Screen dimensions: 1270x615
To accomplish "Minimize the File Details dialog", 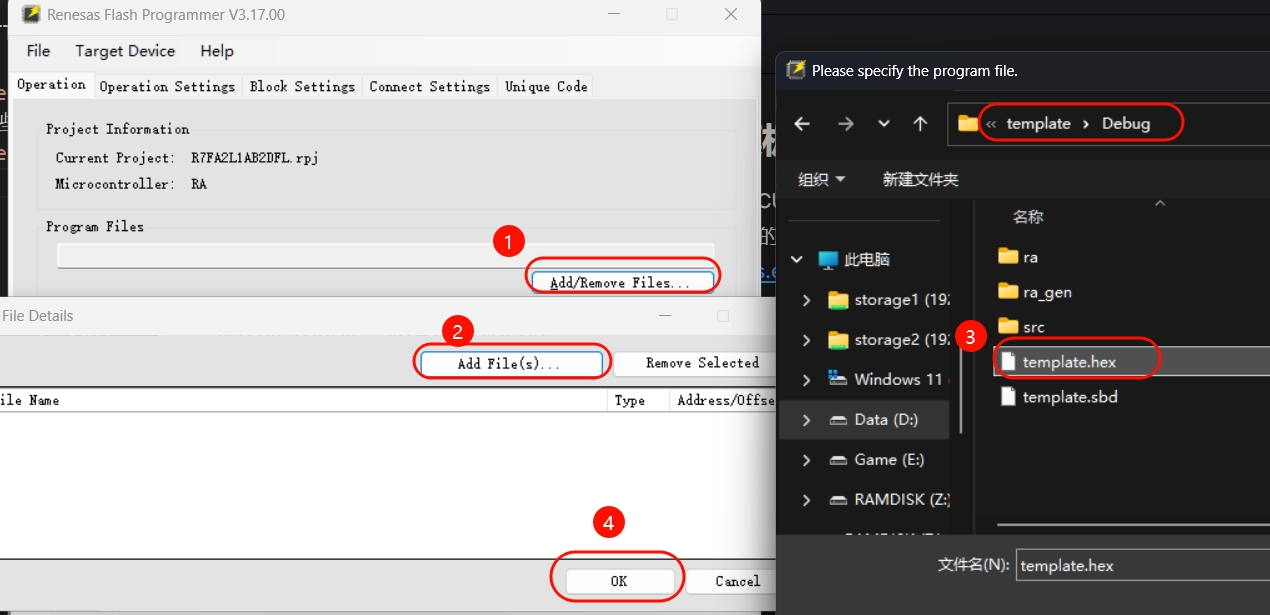I will point(664,315).
